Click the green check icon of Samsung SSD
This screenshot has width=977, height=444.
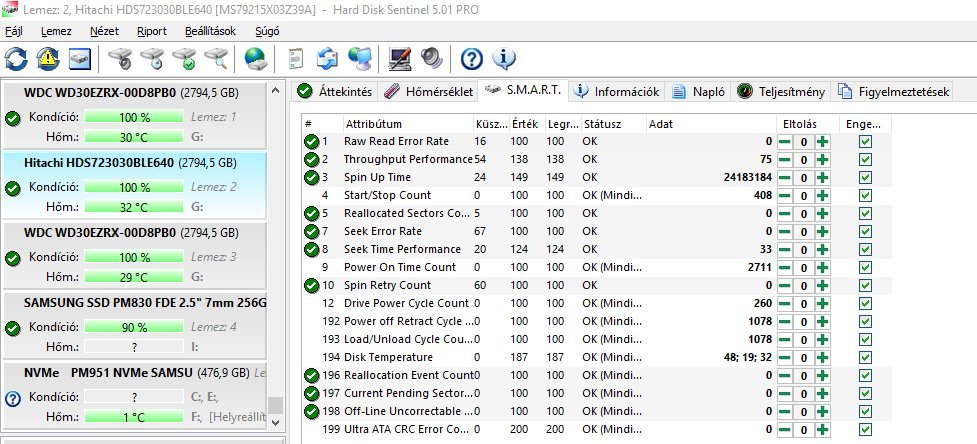point(12,328)
